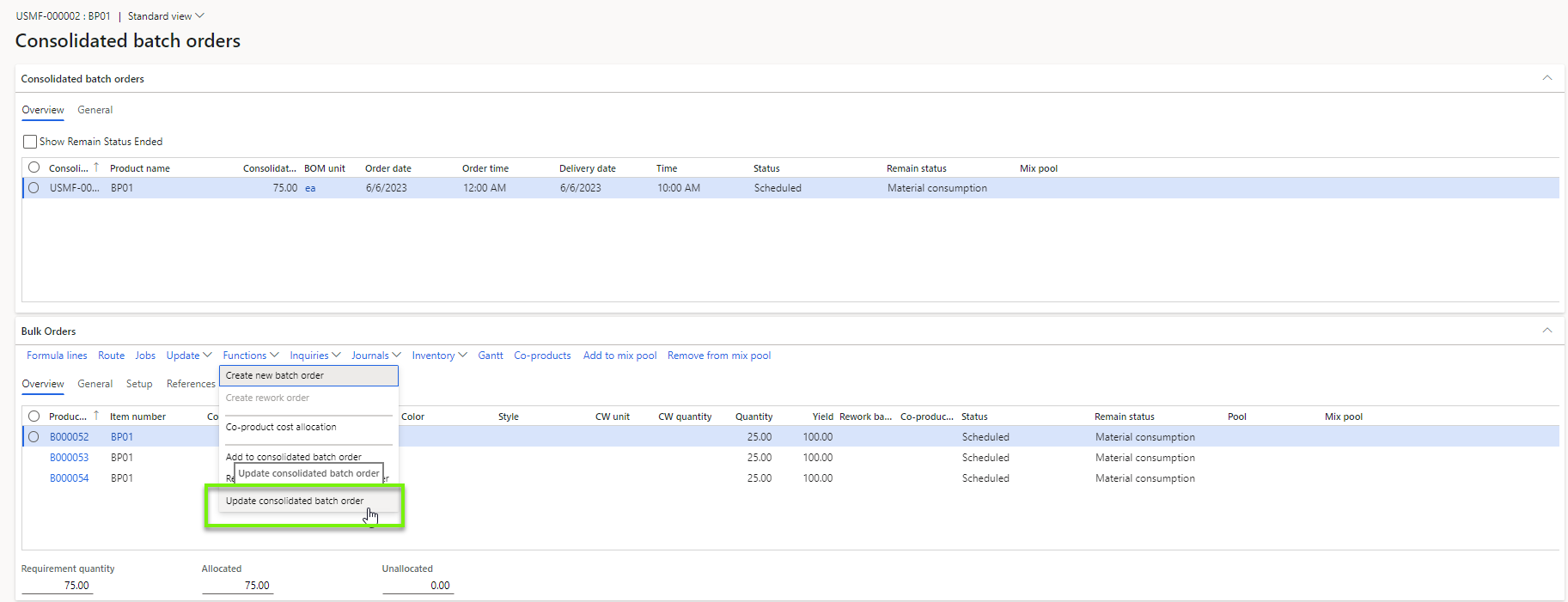
Task: Sort by the Production column arrow
Action: pyautogui.click(x=96, y=416)
